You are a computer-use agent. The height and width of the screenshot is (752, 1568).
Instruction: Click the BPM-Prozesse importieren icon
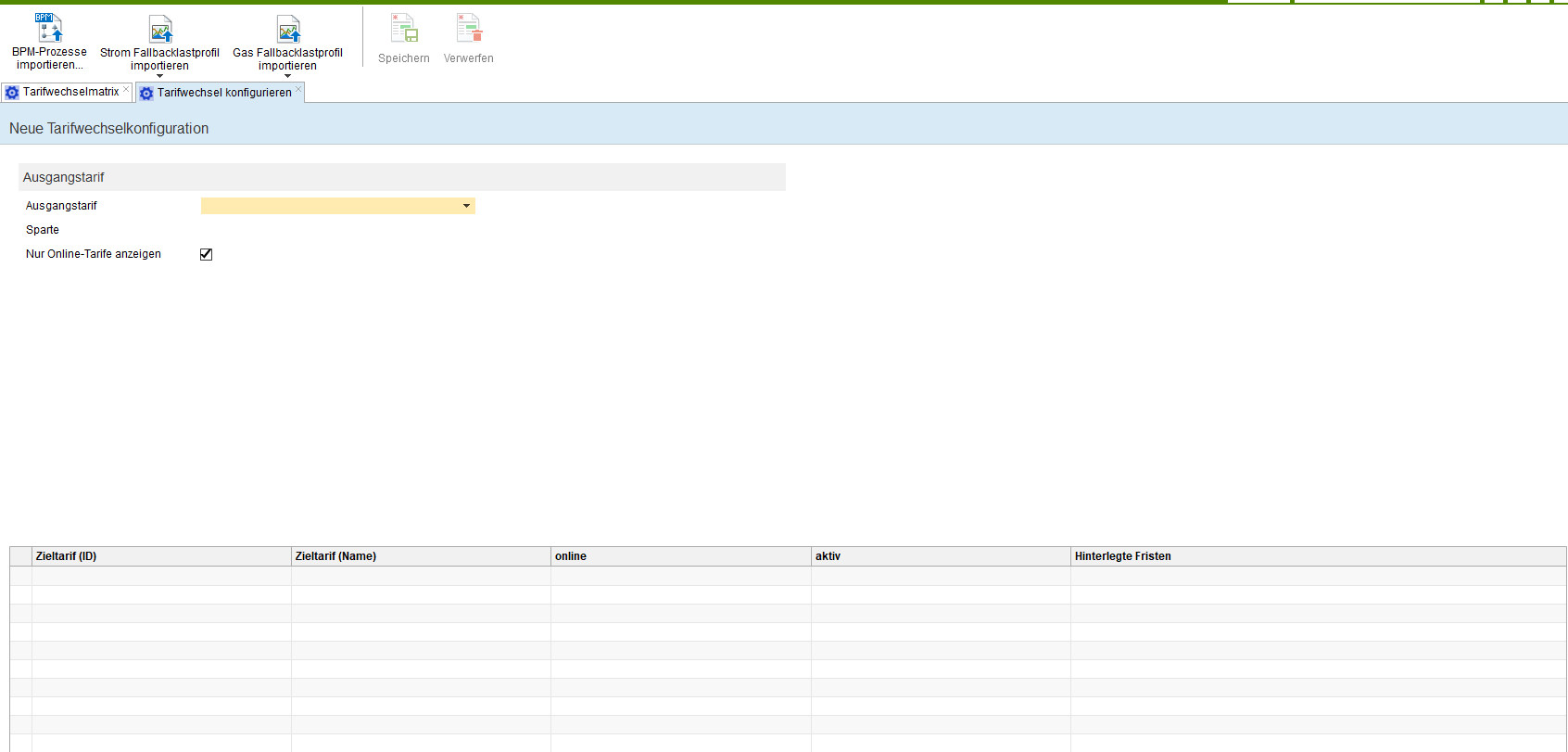pos(49,28)
